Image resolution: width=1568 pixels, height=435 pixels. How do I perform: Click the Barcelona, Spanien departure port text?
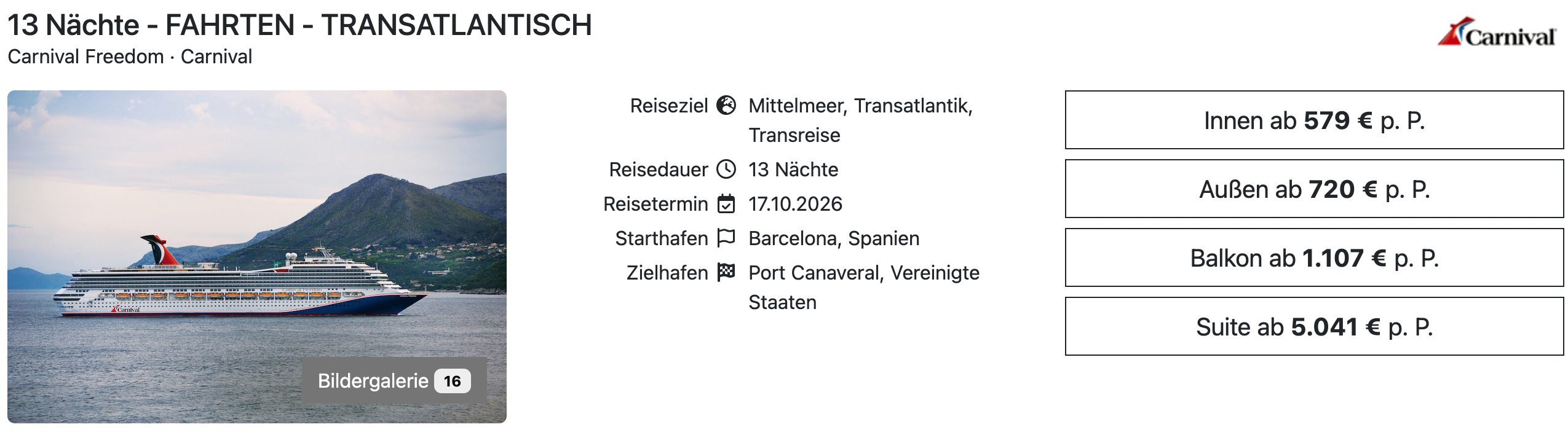[x=833, y=238]
